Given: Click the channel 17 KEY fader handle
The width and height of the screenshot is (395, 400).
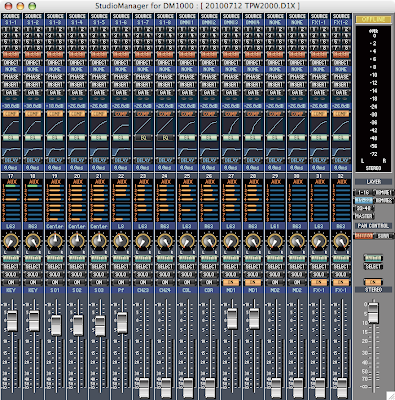Looking at the screenshot, I should [x=12, y=321].
